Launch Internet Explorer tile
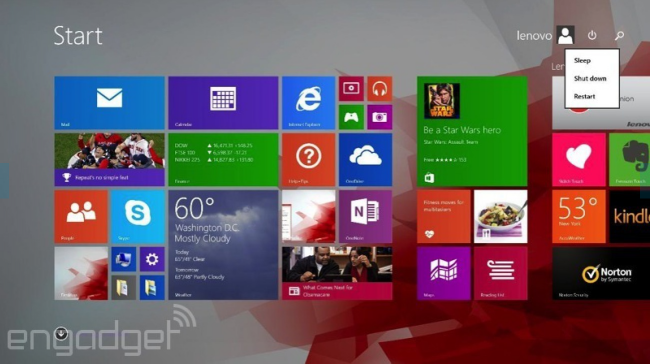 [308, 103]
